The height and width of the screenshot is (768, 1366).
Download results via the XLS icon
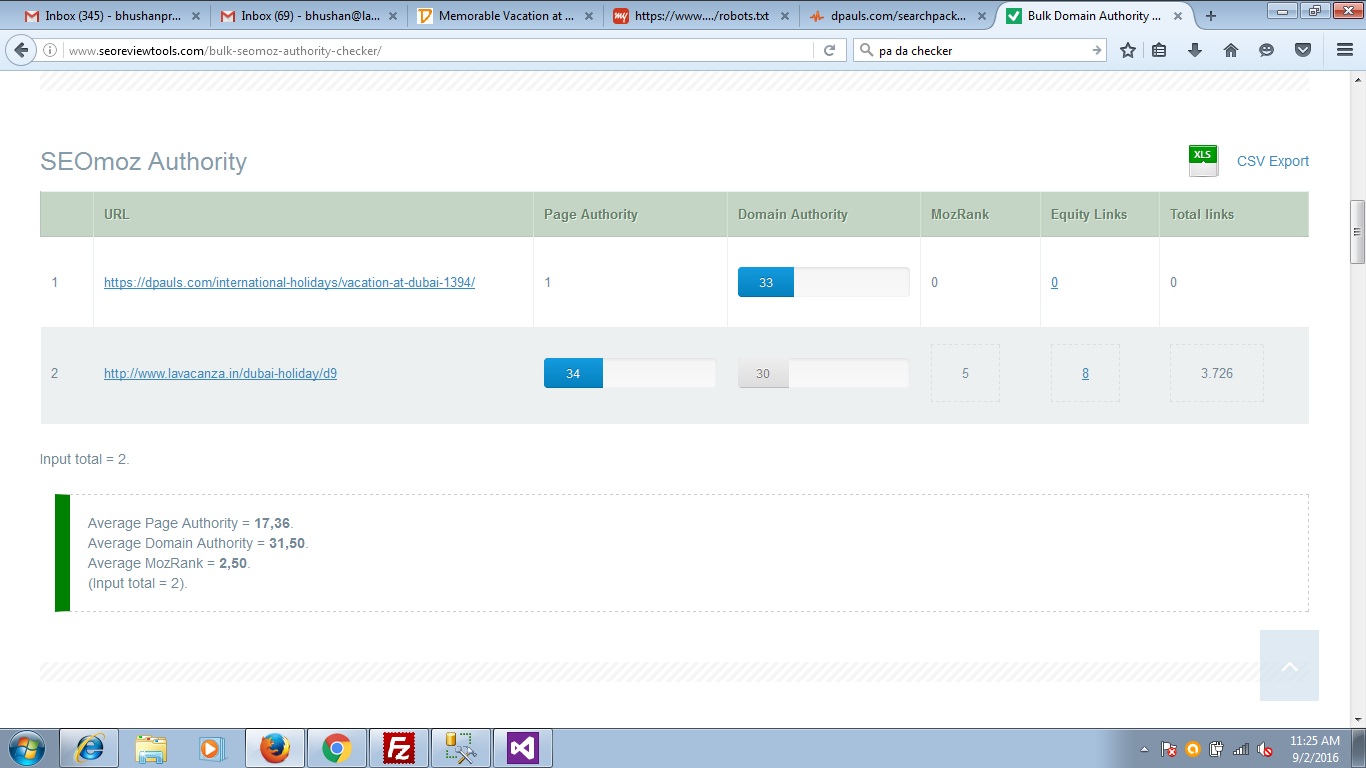tap(1203, 160)
